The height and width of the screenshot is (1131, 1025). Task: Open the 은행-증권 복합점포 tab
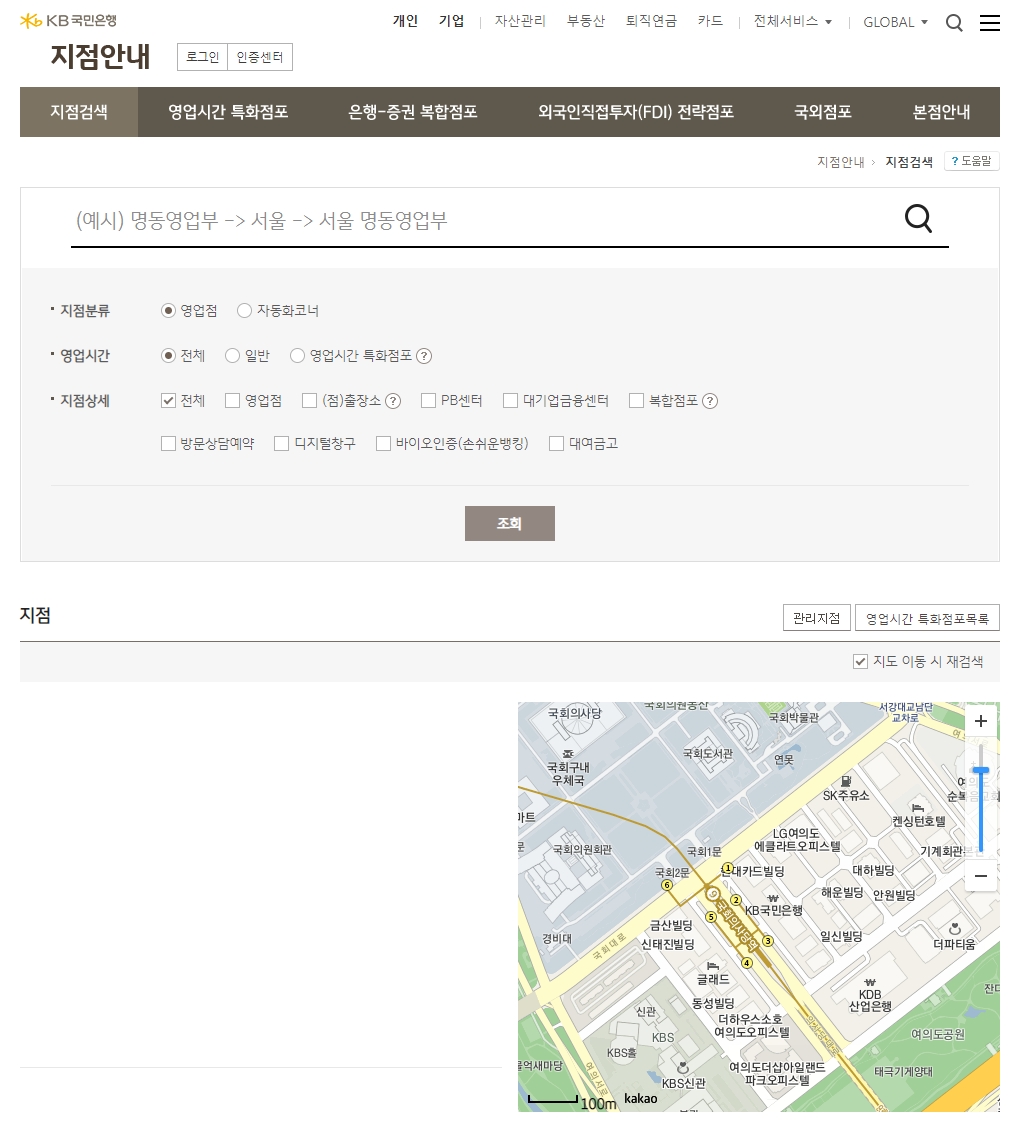[413, 113]
